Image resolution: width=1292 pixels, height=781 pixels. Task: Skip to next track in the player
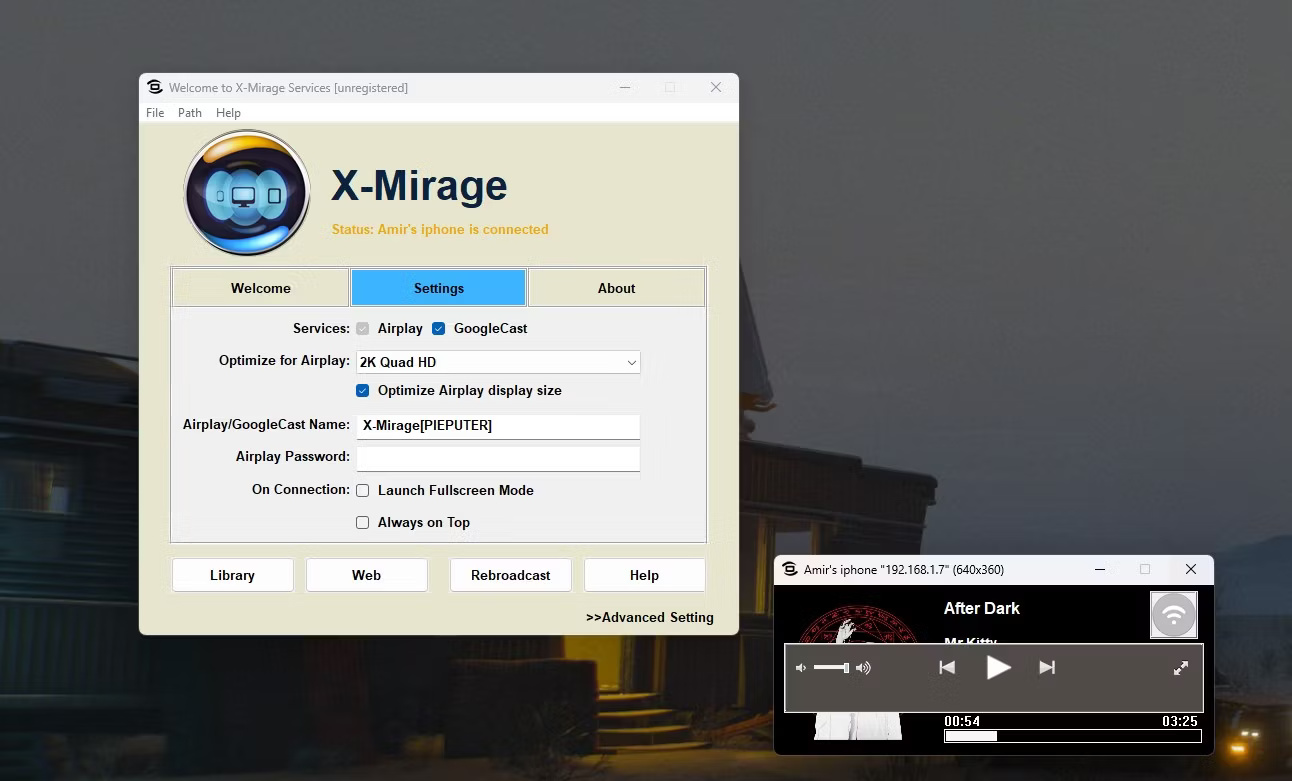(x=1047, y=667)
